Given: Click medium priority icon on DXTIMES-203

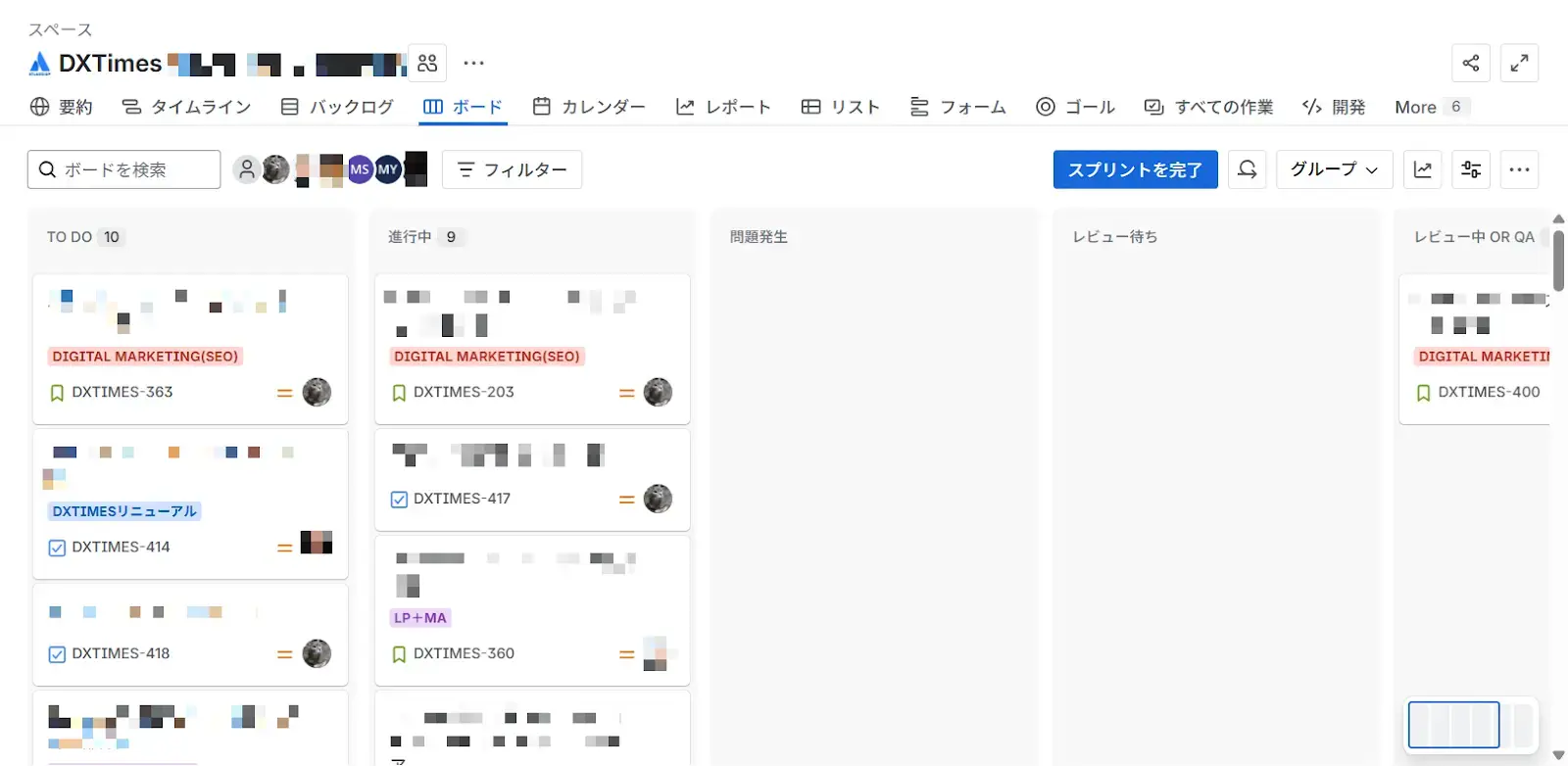Looking at the screenshot, I should (x=626, y=393).
